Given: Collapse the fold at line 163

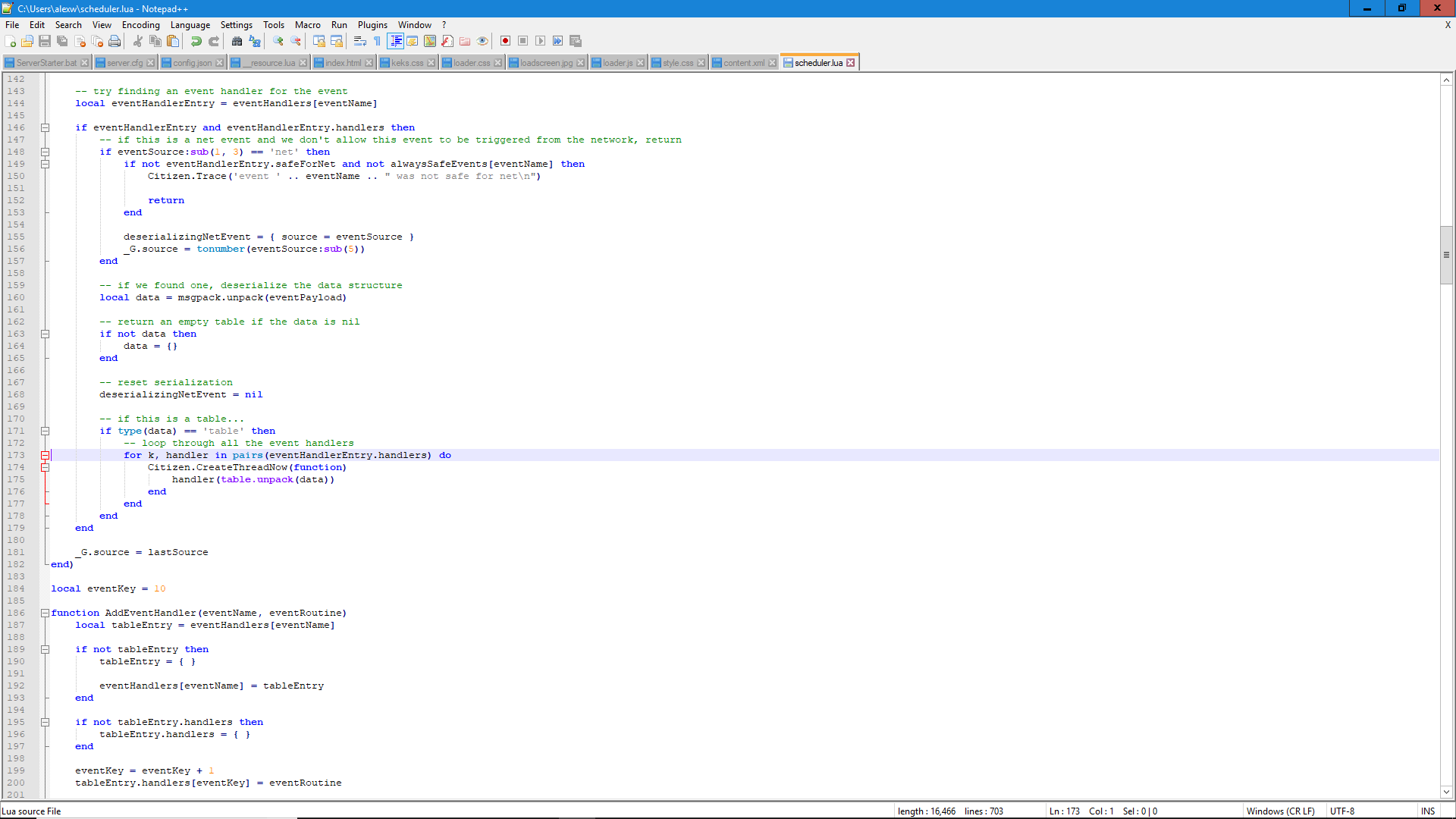Looking at the screenshot, I should (x=45, y=334).
